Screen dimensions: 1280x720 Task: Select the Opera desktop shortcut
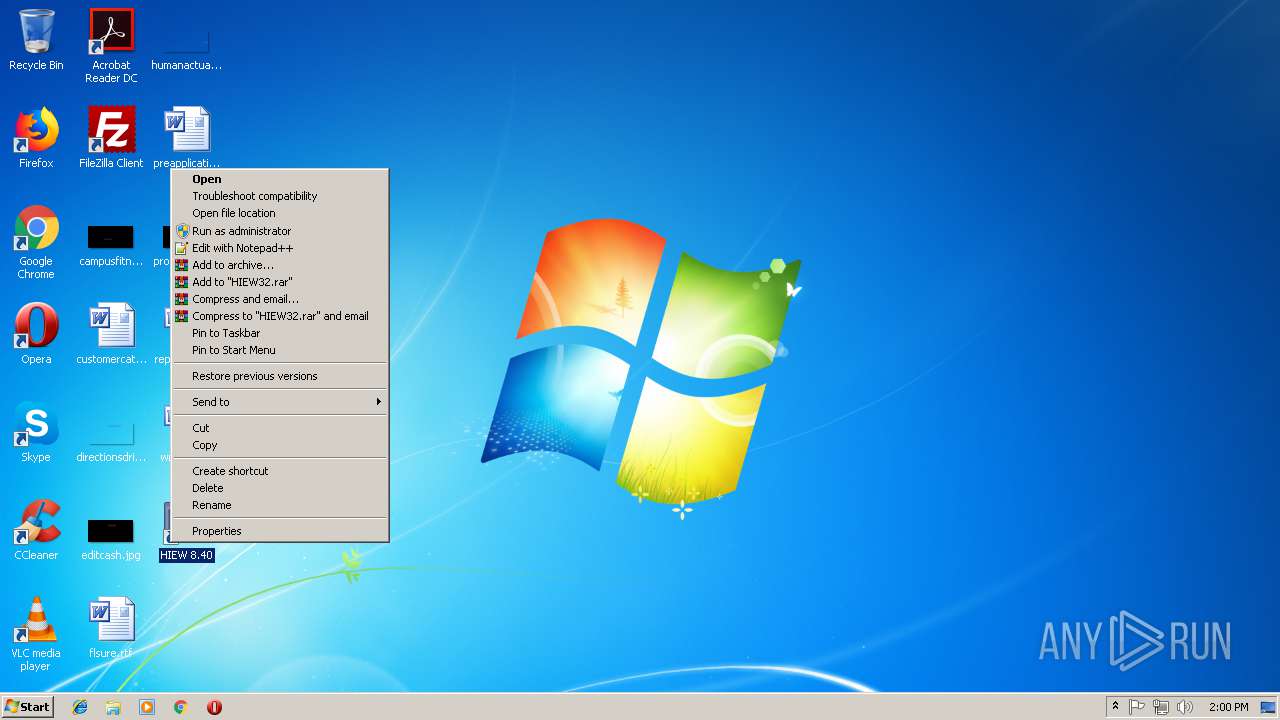click(x=36, y=334)
